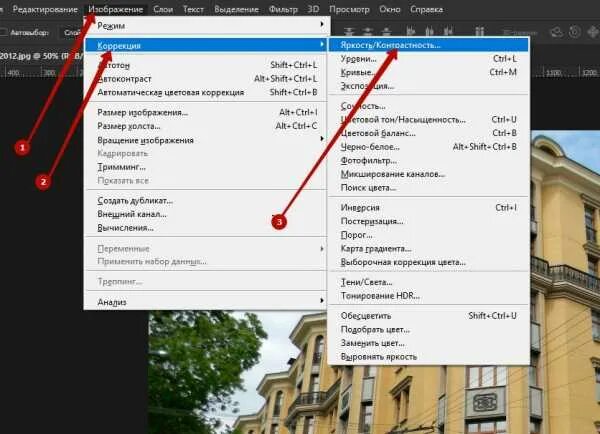Open the Фильтр menu
This screenshot has height=434, width=600.
point(283,10)
